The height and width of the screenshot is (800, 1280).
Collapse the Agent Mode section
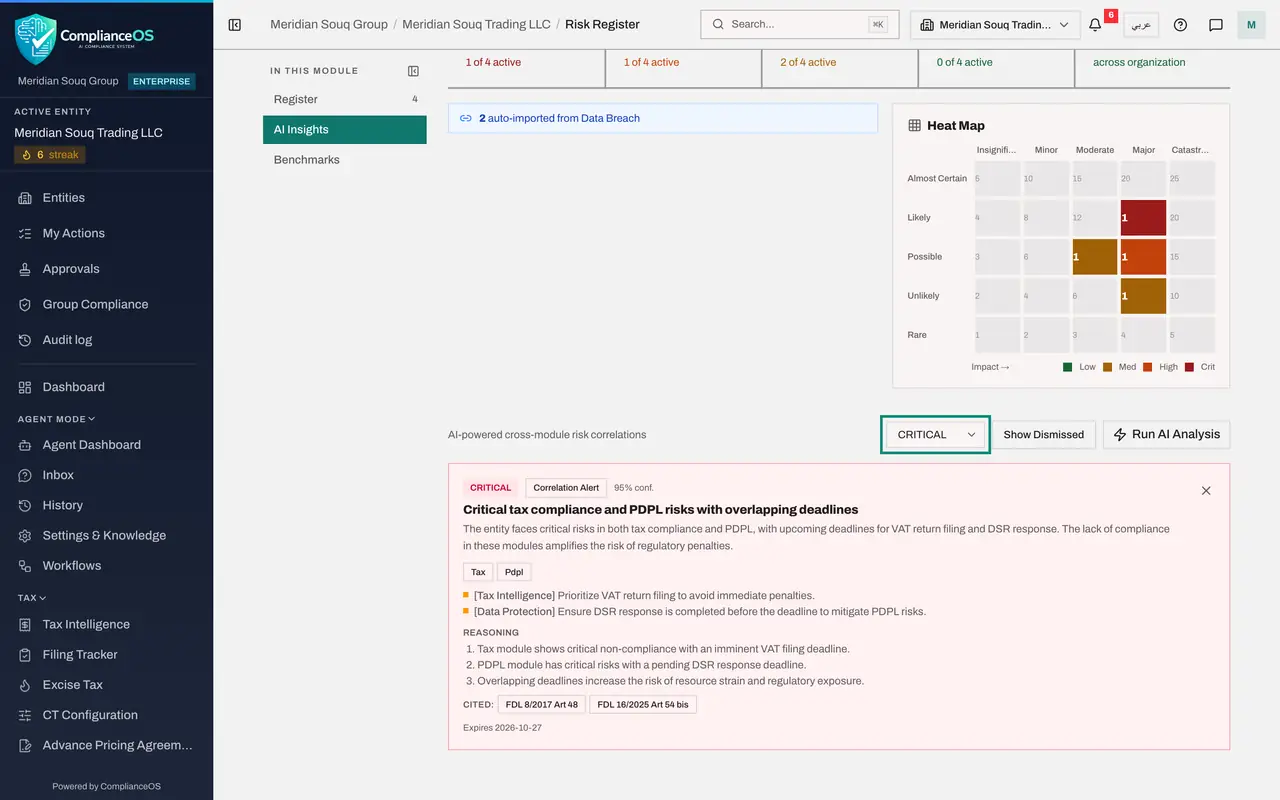[56, 419]
